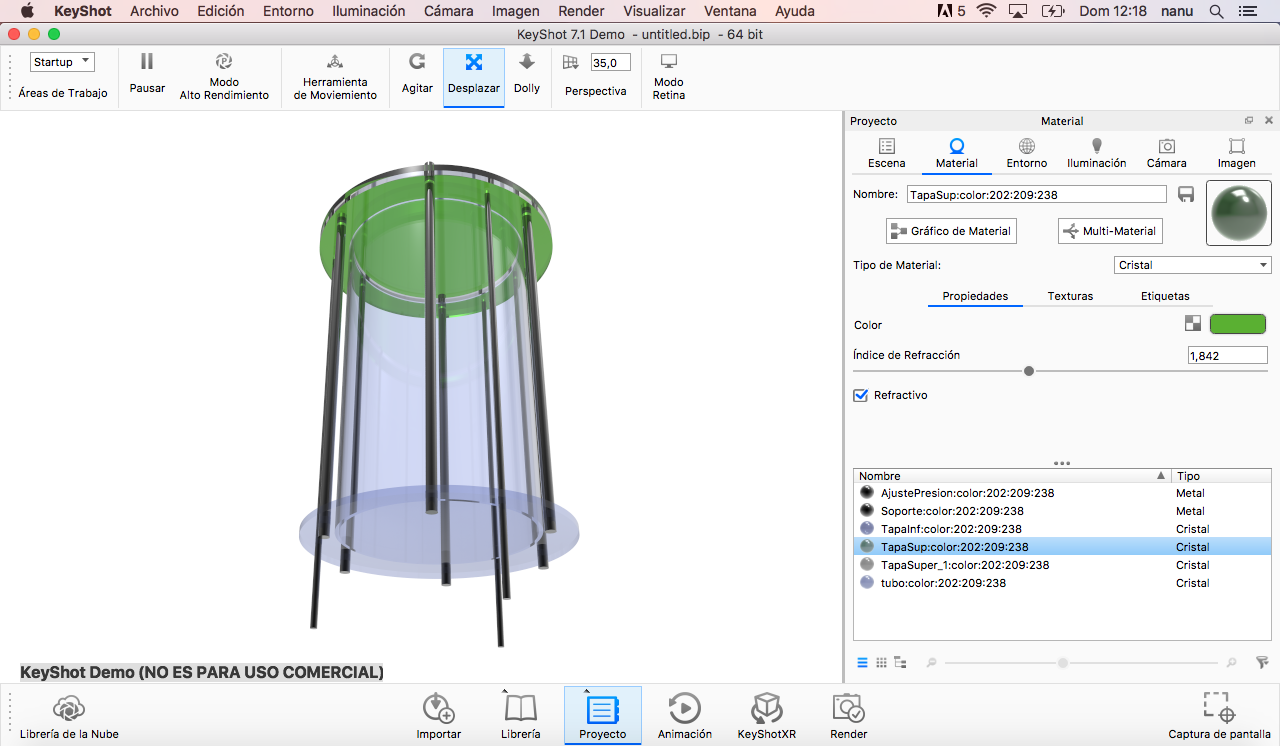
Task: Click the Gráfico de Material button
Action: tap(951, 231)
